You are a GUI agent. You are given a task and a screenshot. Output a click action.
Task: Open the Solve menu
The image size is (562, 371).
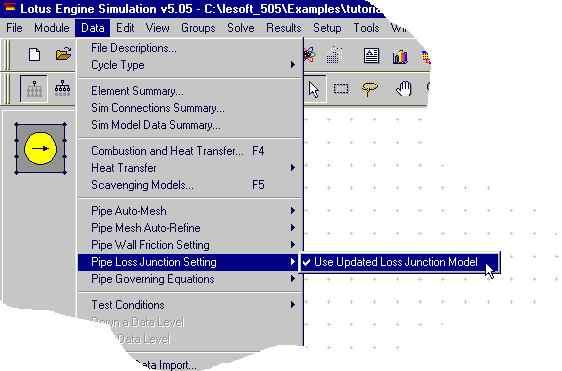[240, 28]
